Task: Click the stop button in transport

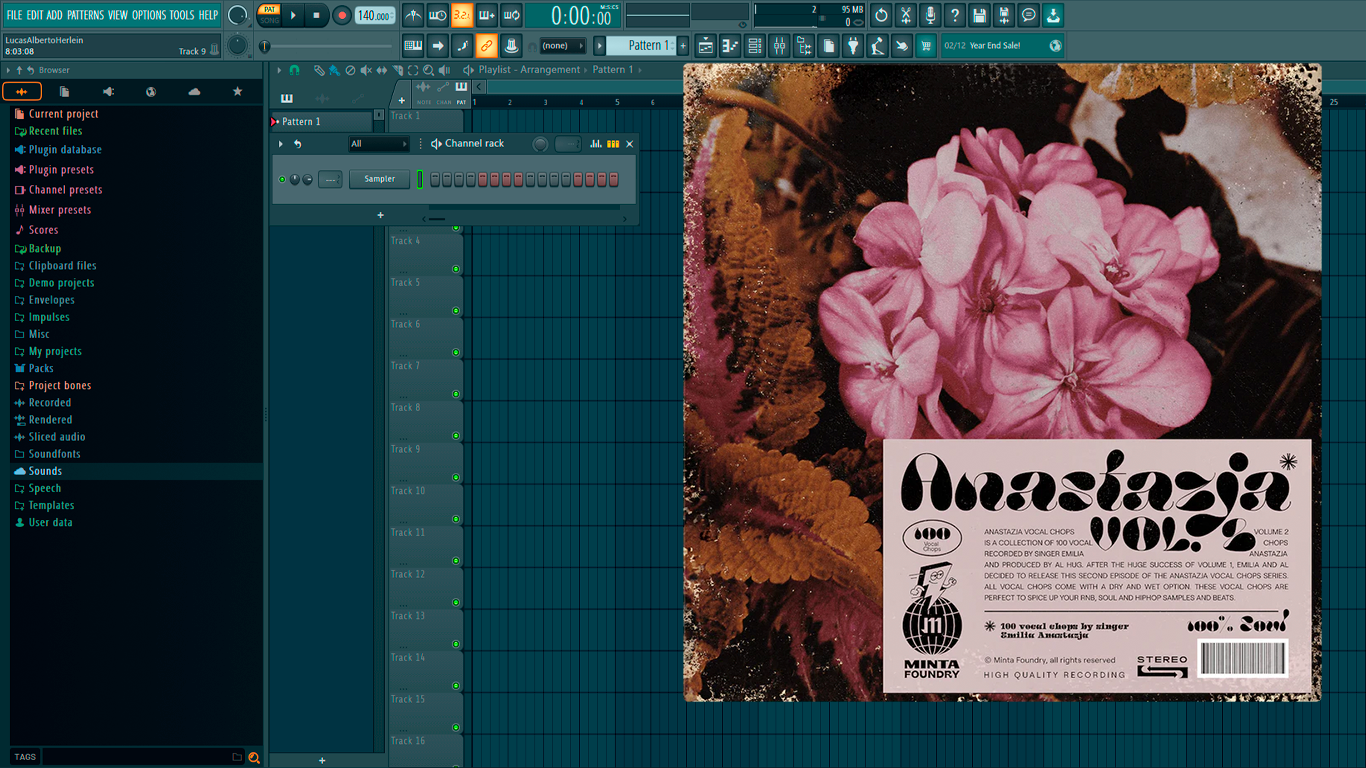Action: pyautogui.click(x=316, y=15)
